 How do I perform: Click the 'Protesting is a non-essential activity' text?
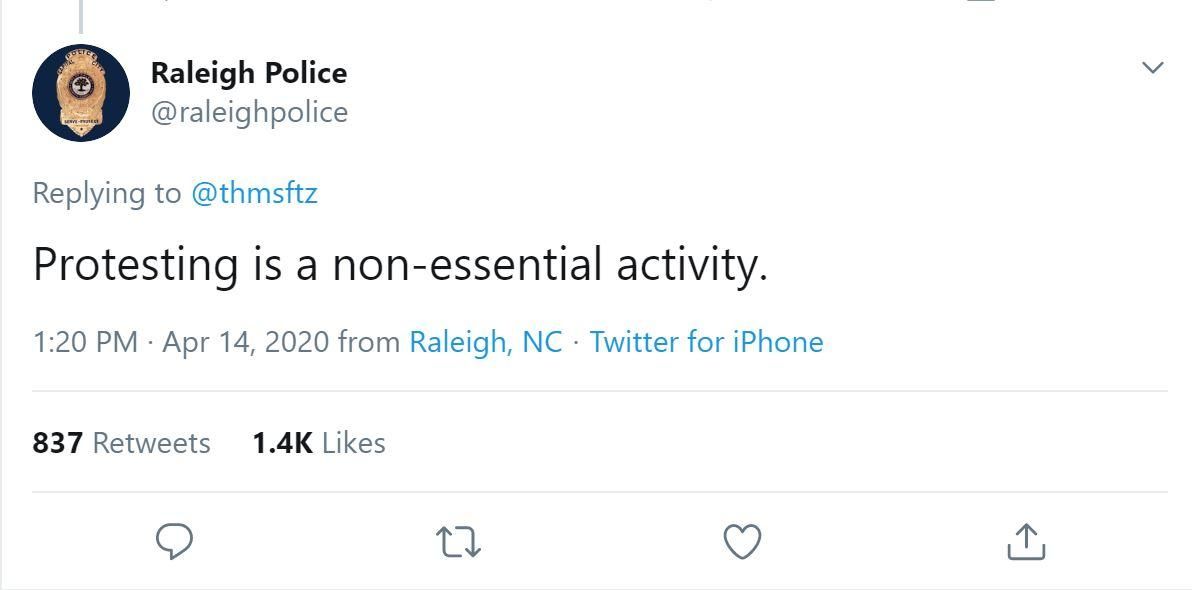pyautogui.click(x=400, y=265)
